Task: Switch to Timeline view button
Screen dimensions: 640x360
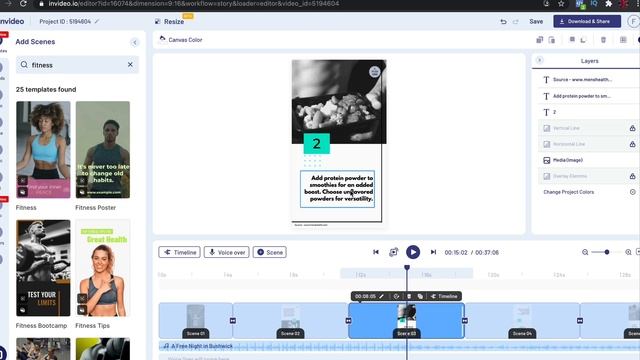Action: pos(180,252)
